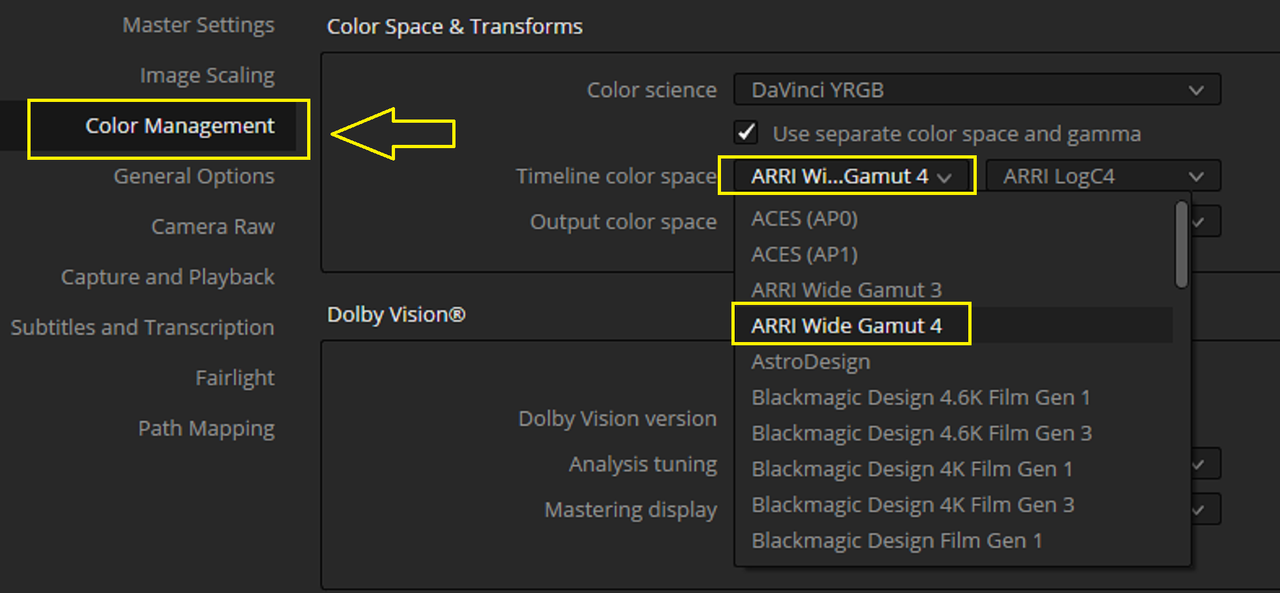The width and height of the screenshot is (1280, 593).
Task: Select Image Scaling in the sidebar
Action: [x=207, y=76]
